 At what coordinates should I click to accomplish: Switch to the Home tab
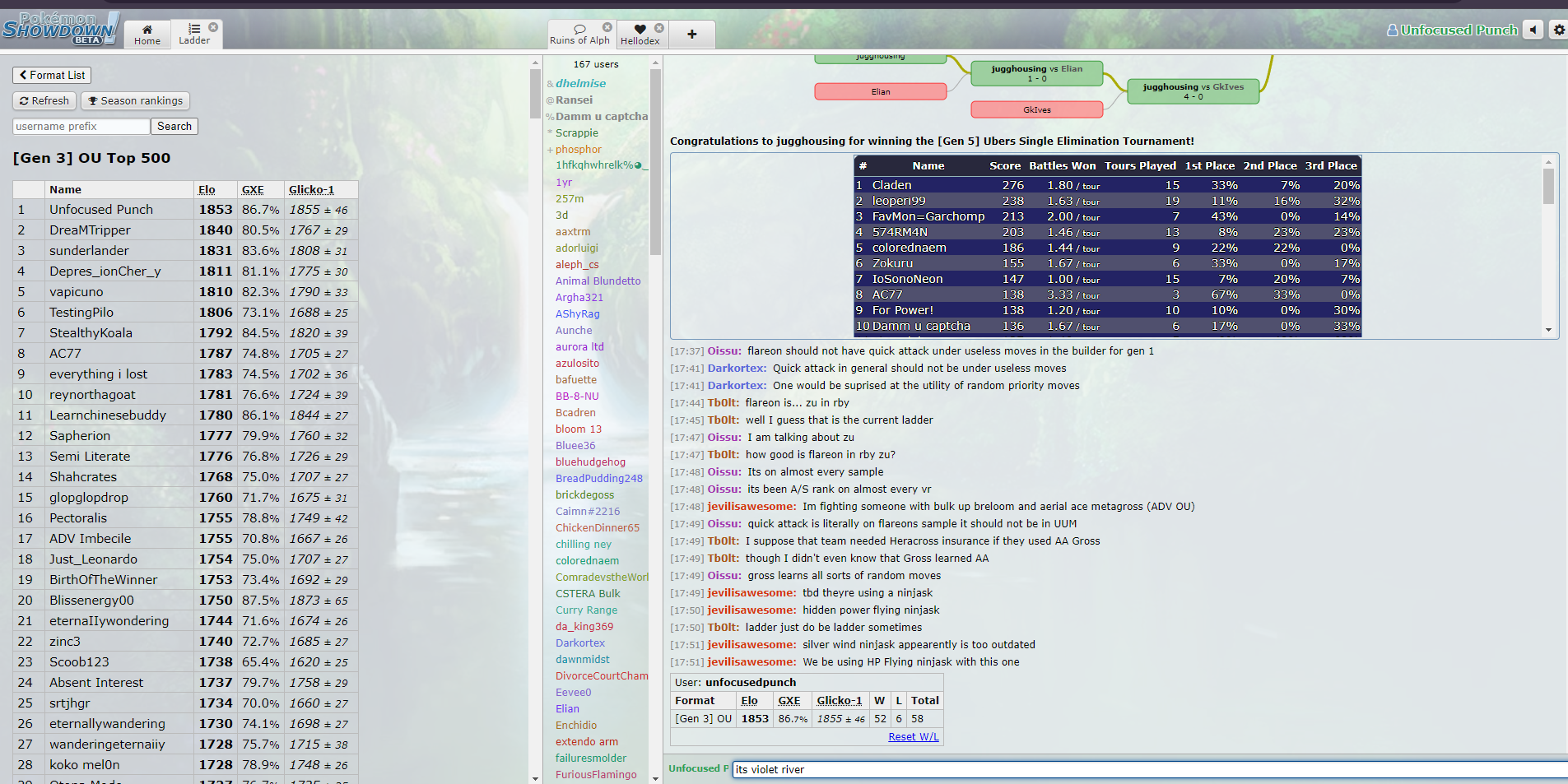tap(147, 34)
